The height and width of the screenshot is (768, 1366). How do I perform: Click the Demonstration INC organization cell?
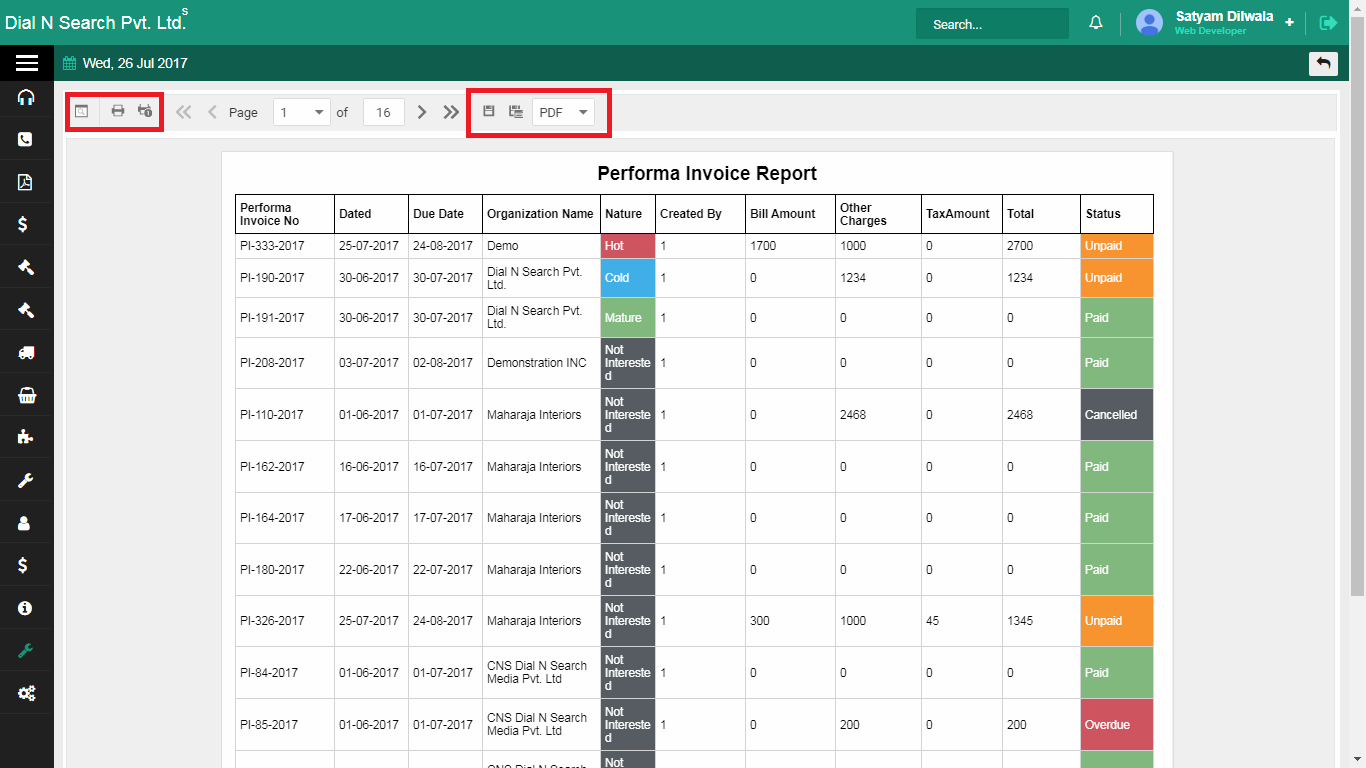pos(541,363)
